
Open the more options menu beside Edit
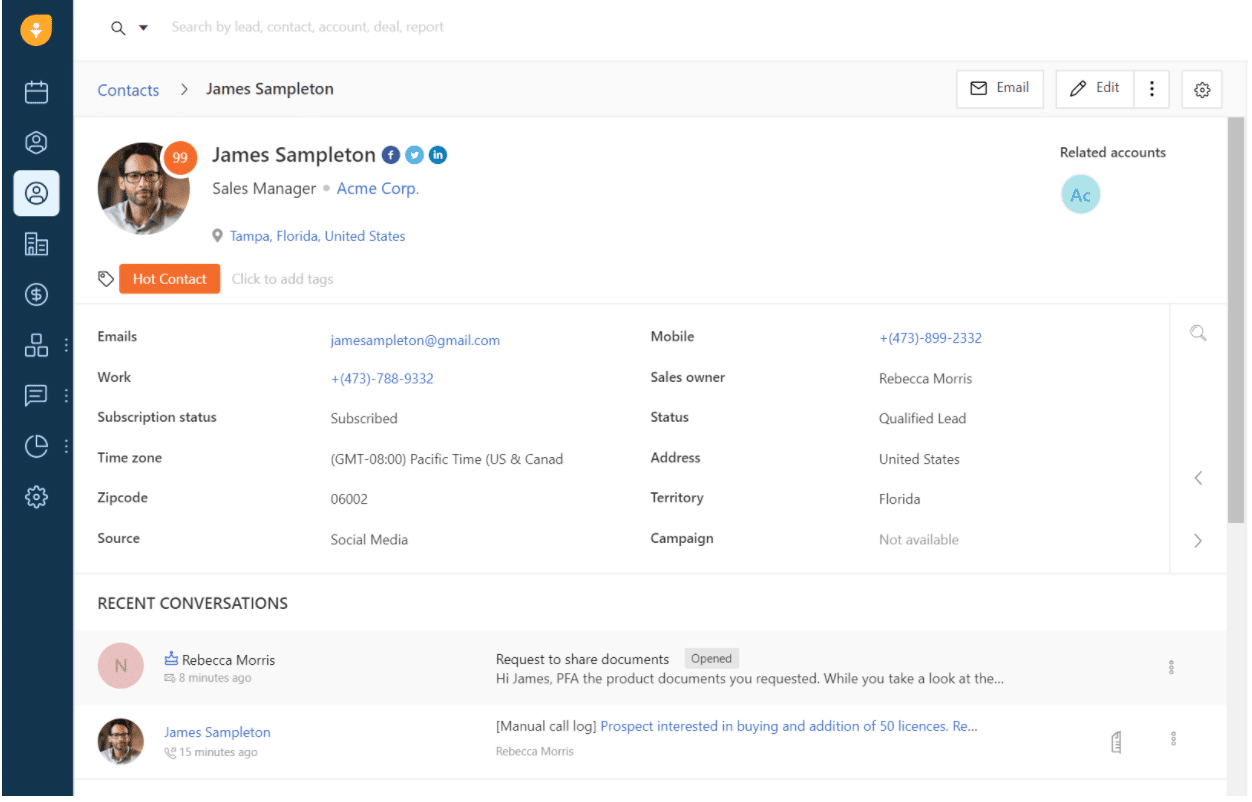pos(1152,89)
